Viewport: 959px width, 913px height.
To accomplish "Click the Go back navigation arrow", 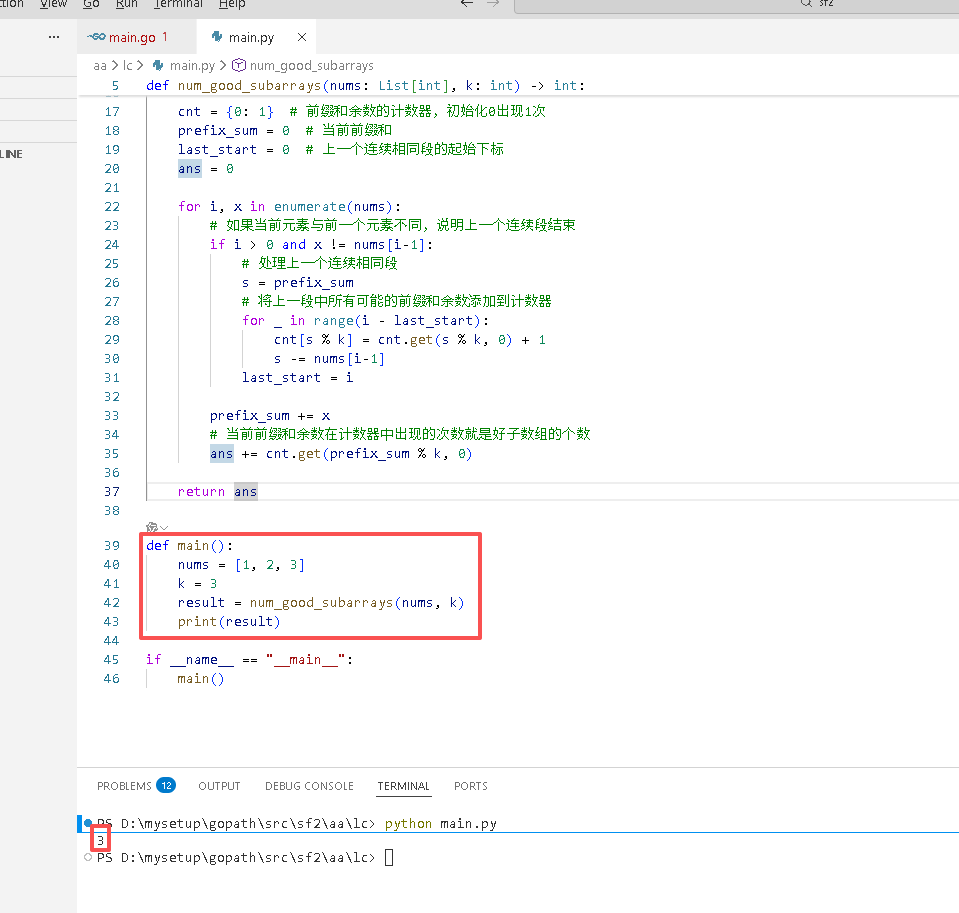I will [467, 4].
